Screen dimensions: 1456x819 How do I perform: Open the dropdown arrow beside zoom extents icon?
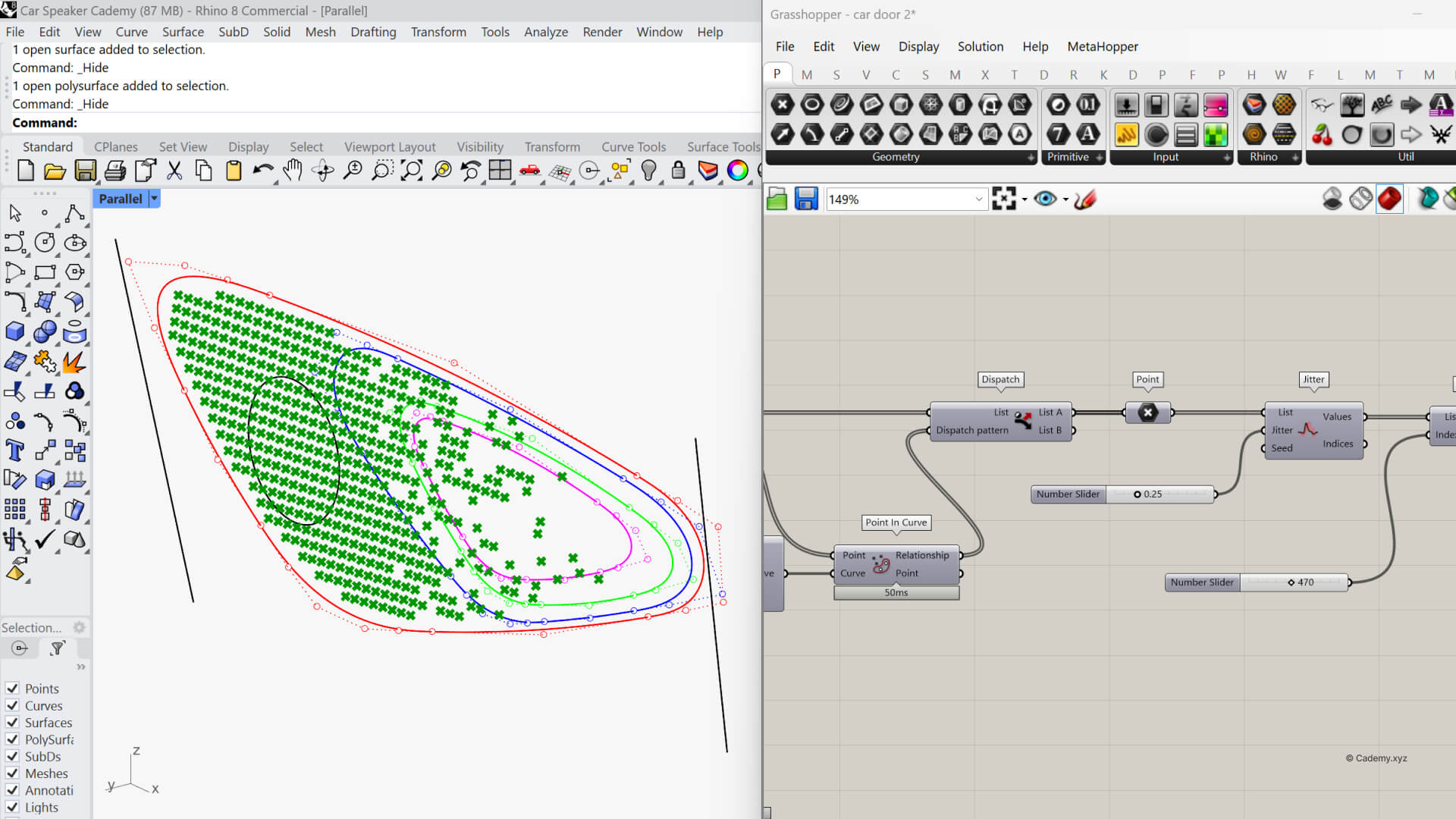pos(1025,199)
